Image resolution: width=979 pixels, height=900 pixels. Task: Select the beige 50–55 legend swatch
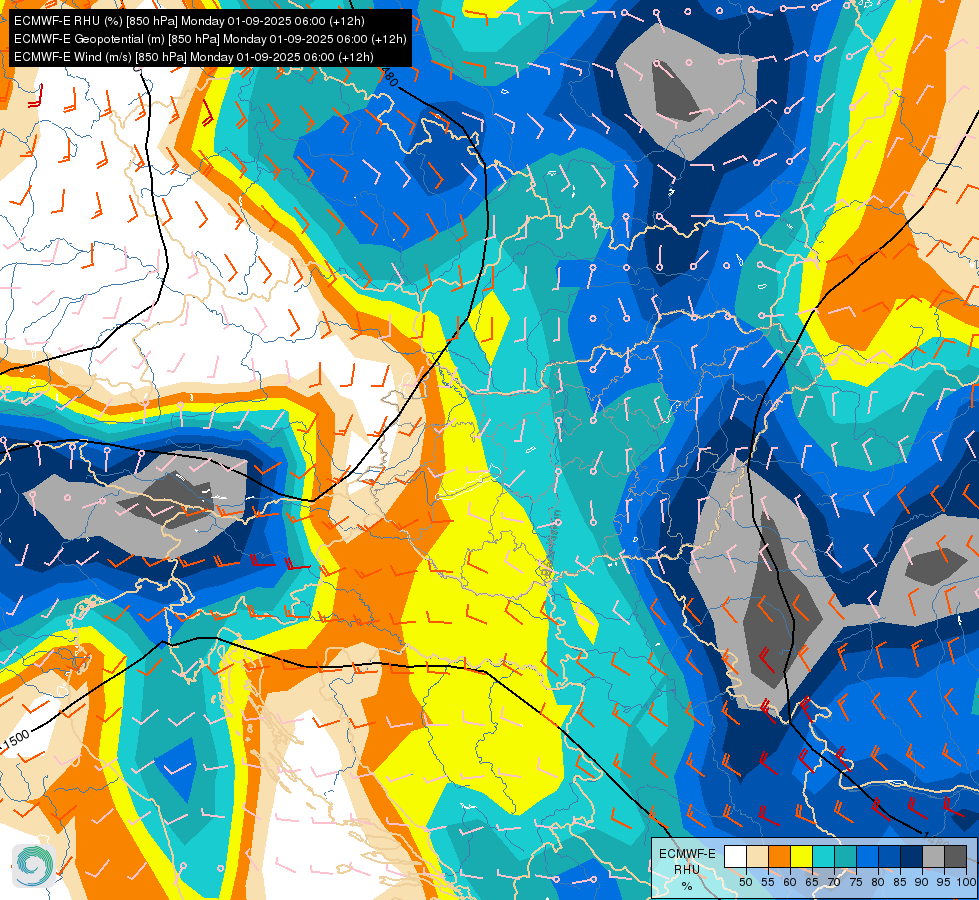point(757,856)
